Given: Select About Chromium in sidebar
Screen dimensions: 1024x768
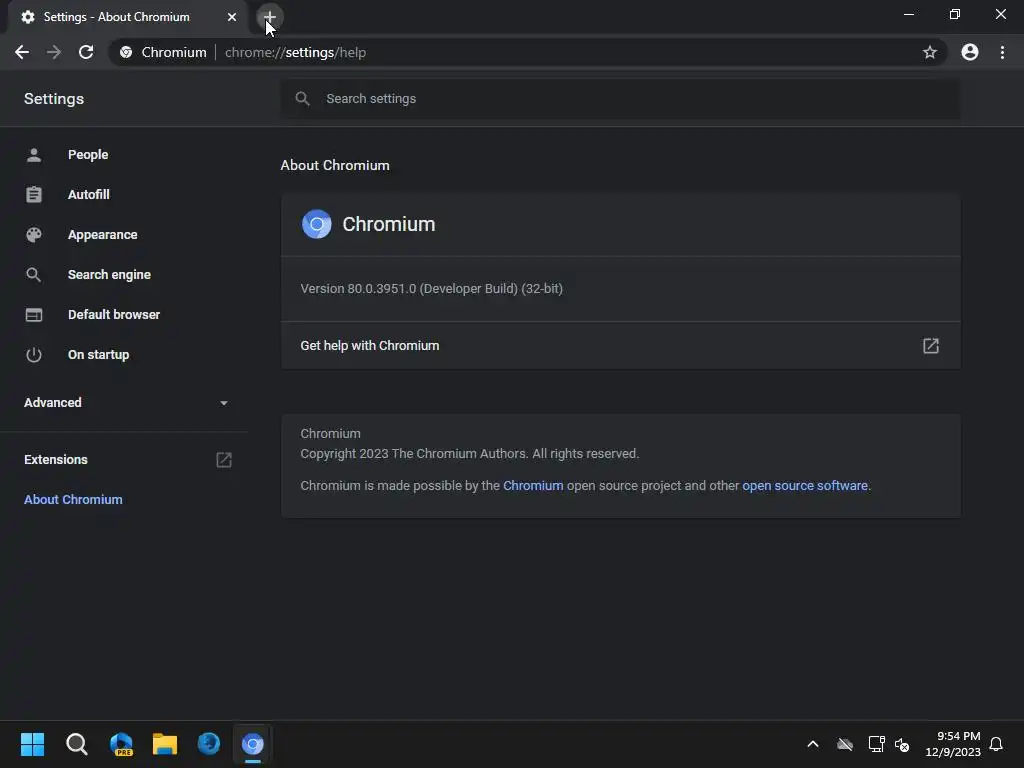Looking at the screenshot, I should tap(73, 500).
